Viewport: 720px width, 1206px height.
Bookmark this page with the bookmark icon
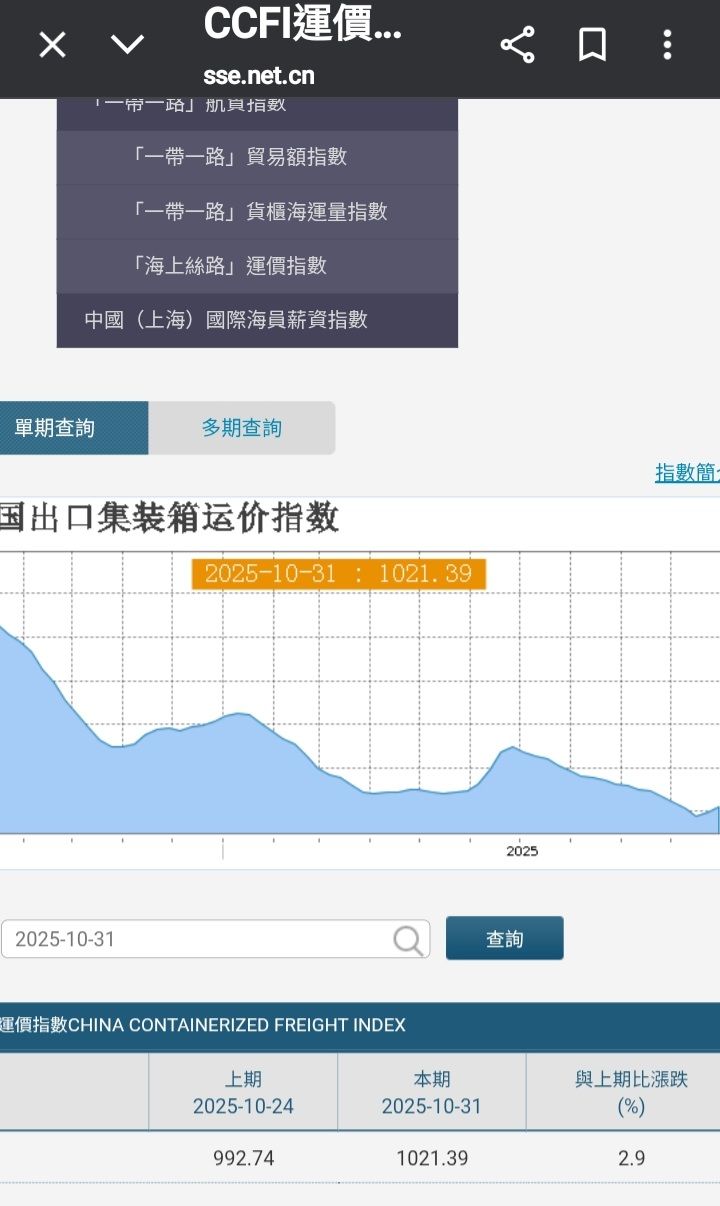click(593, 45)
